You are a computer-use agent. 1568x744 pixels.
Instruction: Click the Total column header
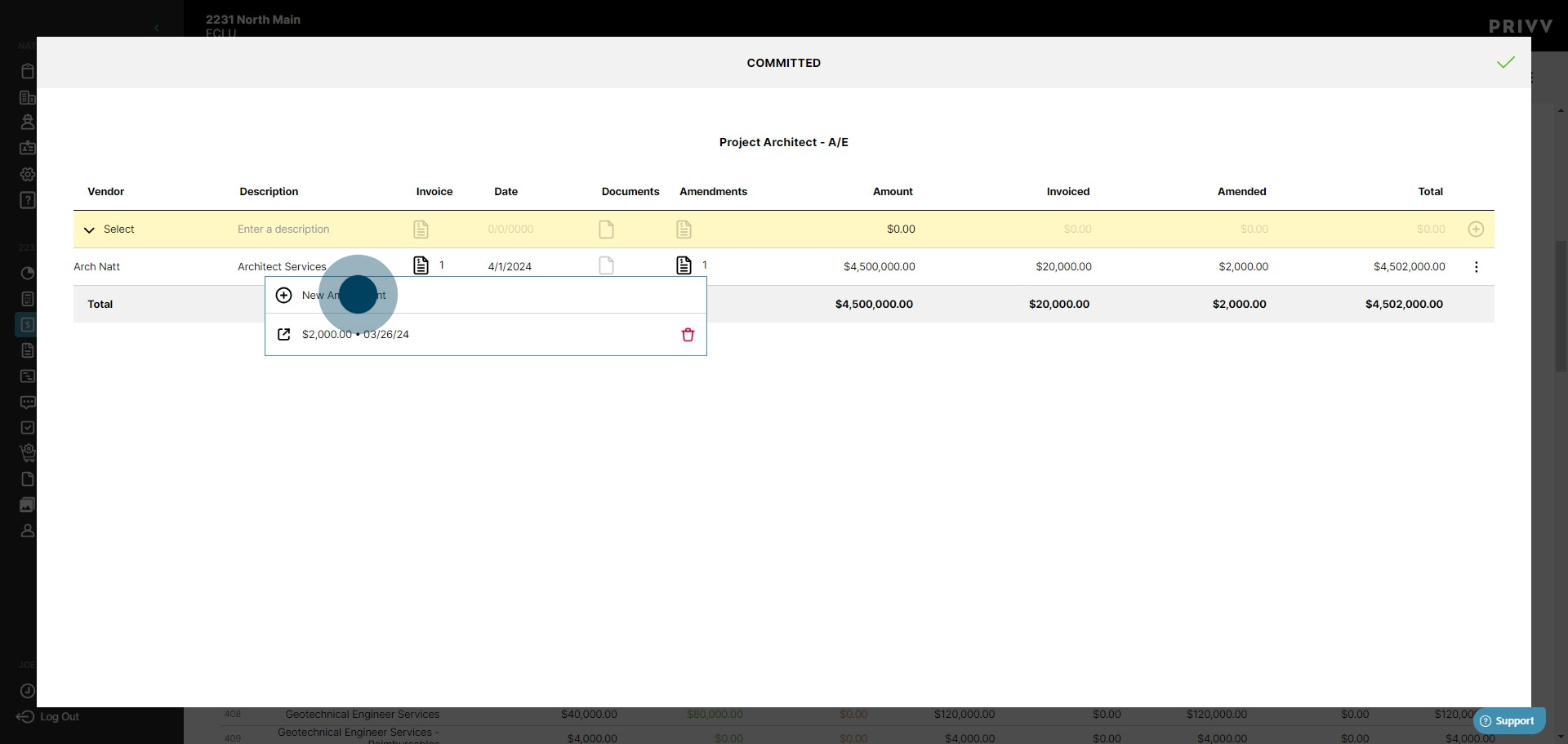pos(1431,191)
